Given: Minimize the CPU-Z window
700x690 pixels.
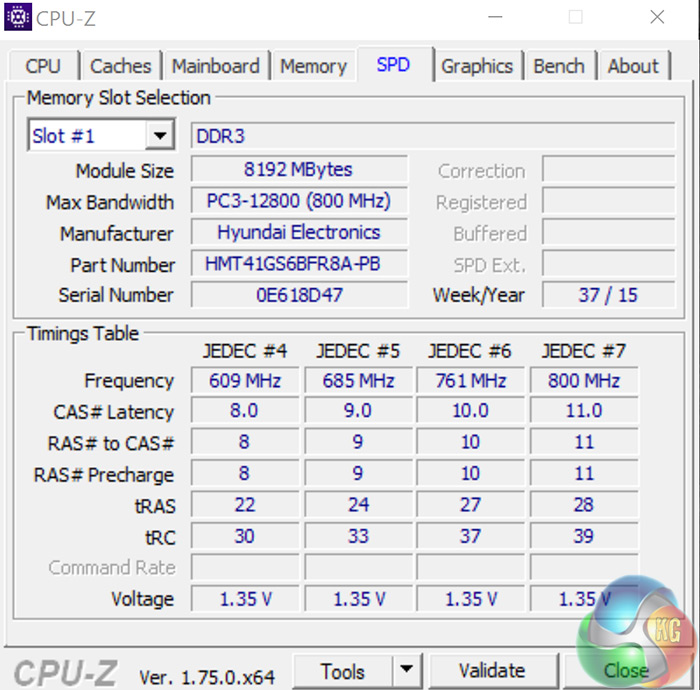Looking at the screenshot, I should 495,17.
